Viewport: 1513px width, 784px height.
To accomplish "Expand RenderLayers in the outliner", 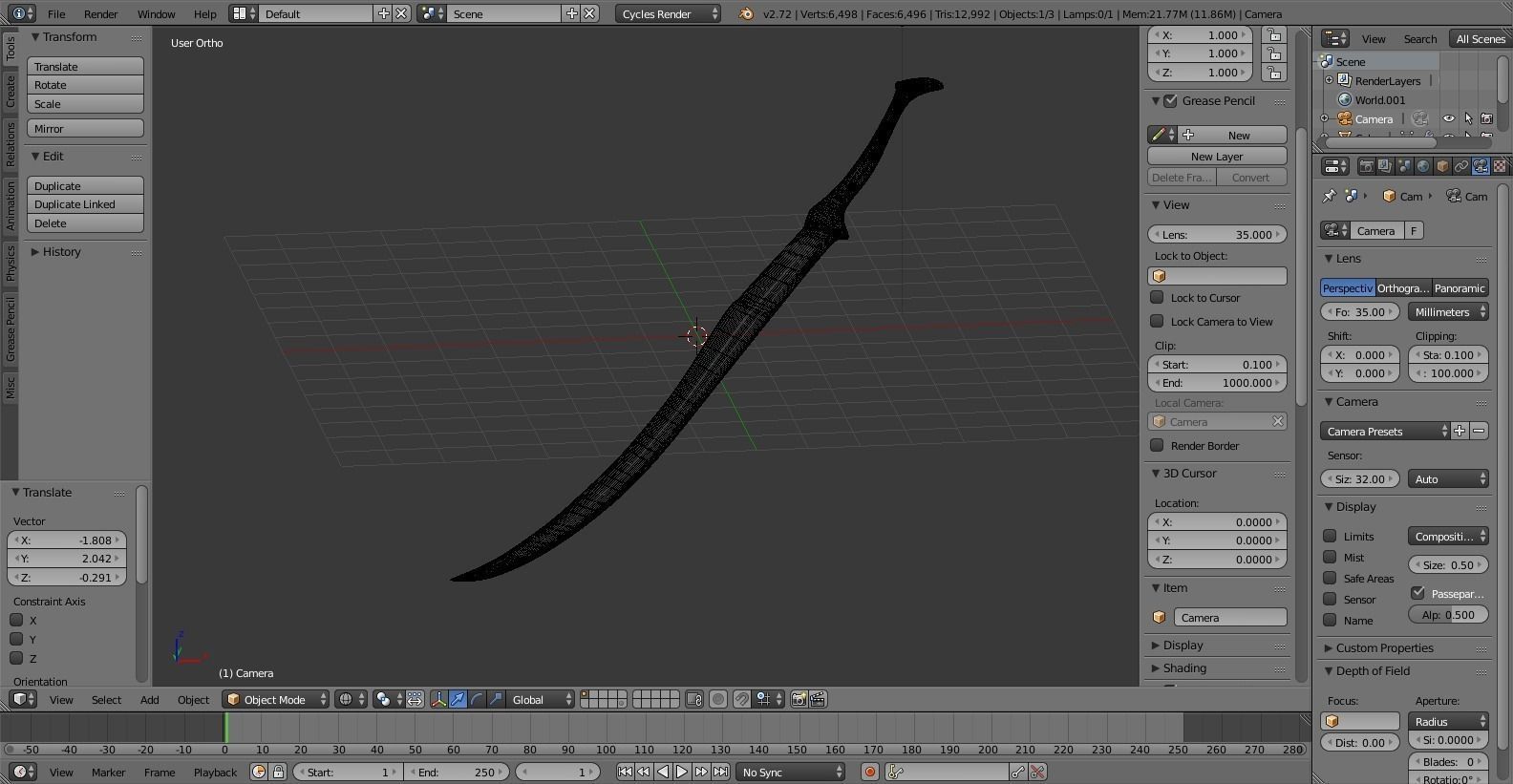I will click(x=1329, y=80).
